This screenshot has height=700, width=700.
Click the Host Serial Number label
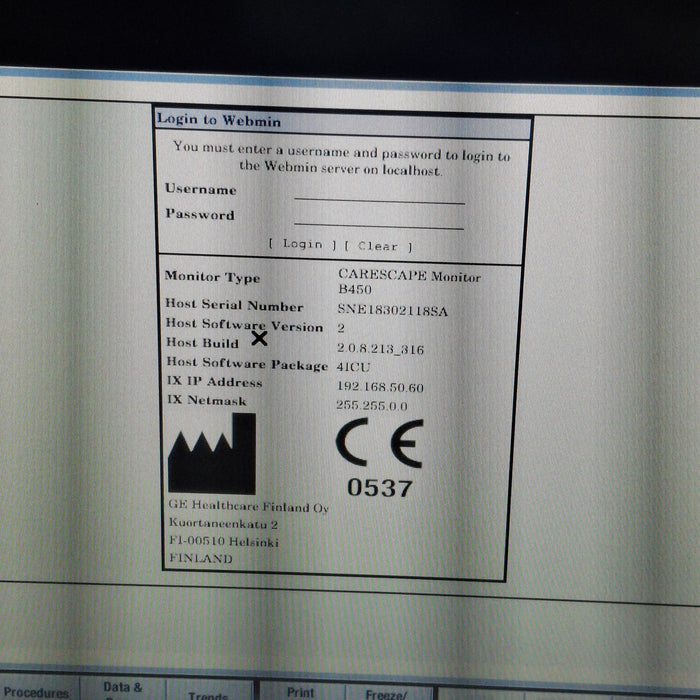point(234,305)
